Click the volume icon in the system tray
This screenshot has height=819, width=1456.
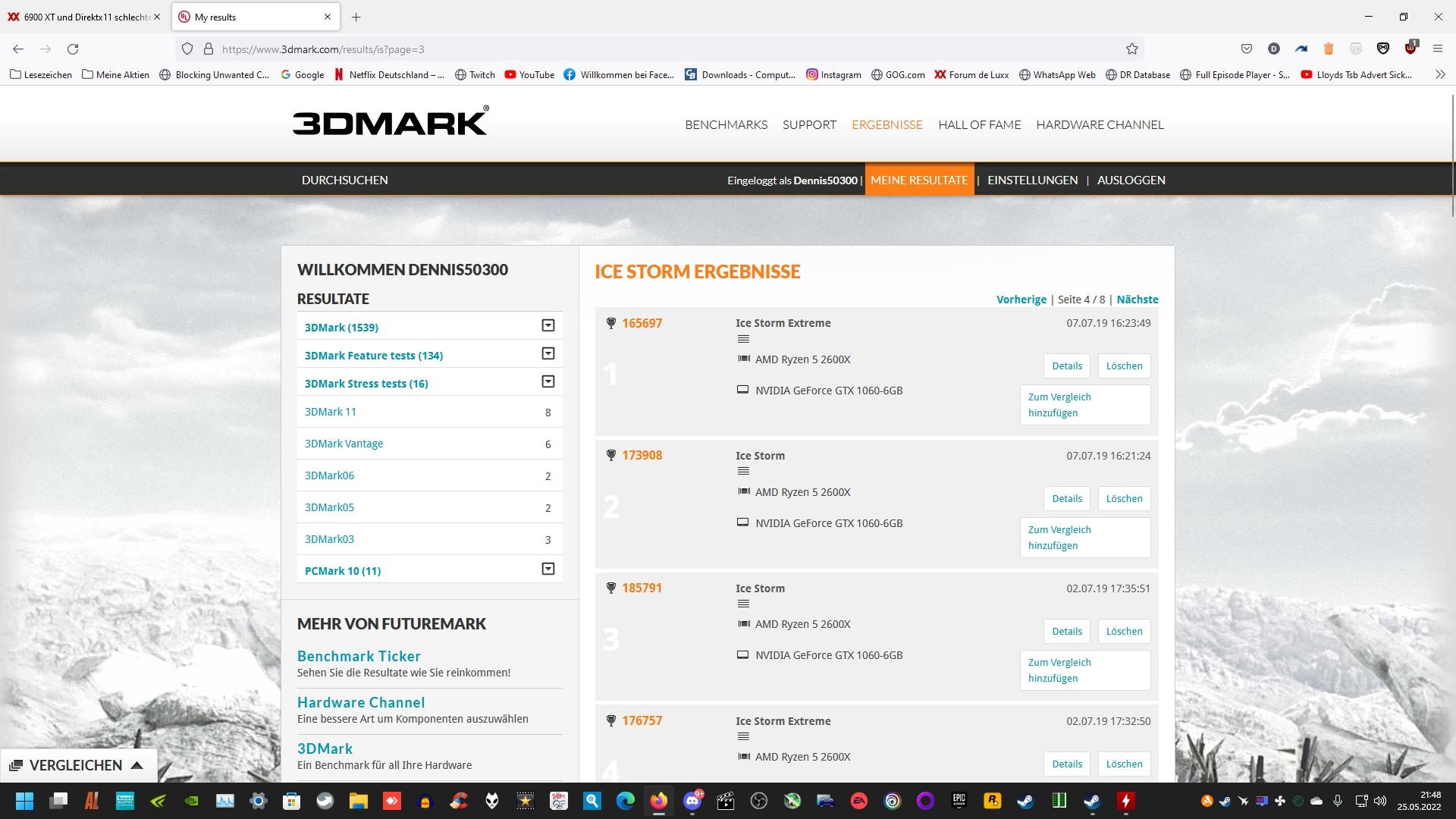click(x=1380, y=801)
